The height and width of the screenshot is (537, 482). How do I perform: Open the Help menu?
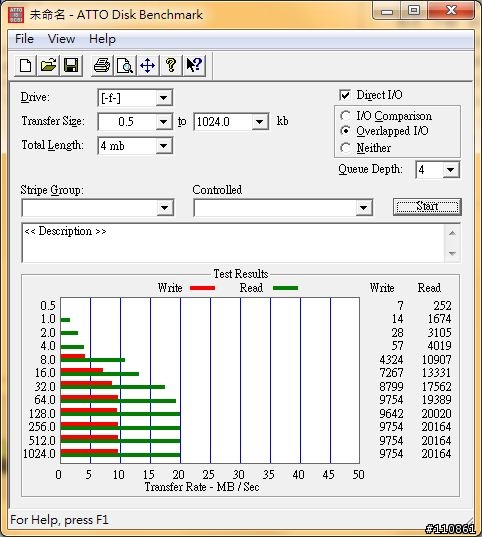[102, 39]
